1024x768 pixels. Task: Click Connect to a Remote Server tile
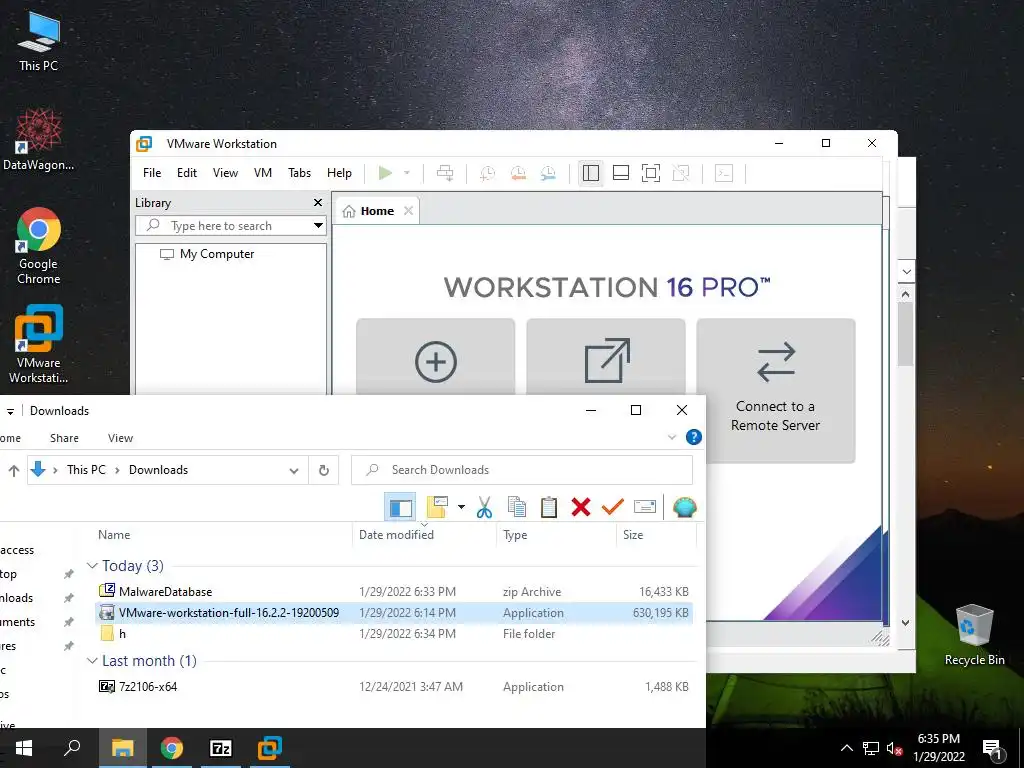(x=776, y=391)
